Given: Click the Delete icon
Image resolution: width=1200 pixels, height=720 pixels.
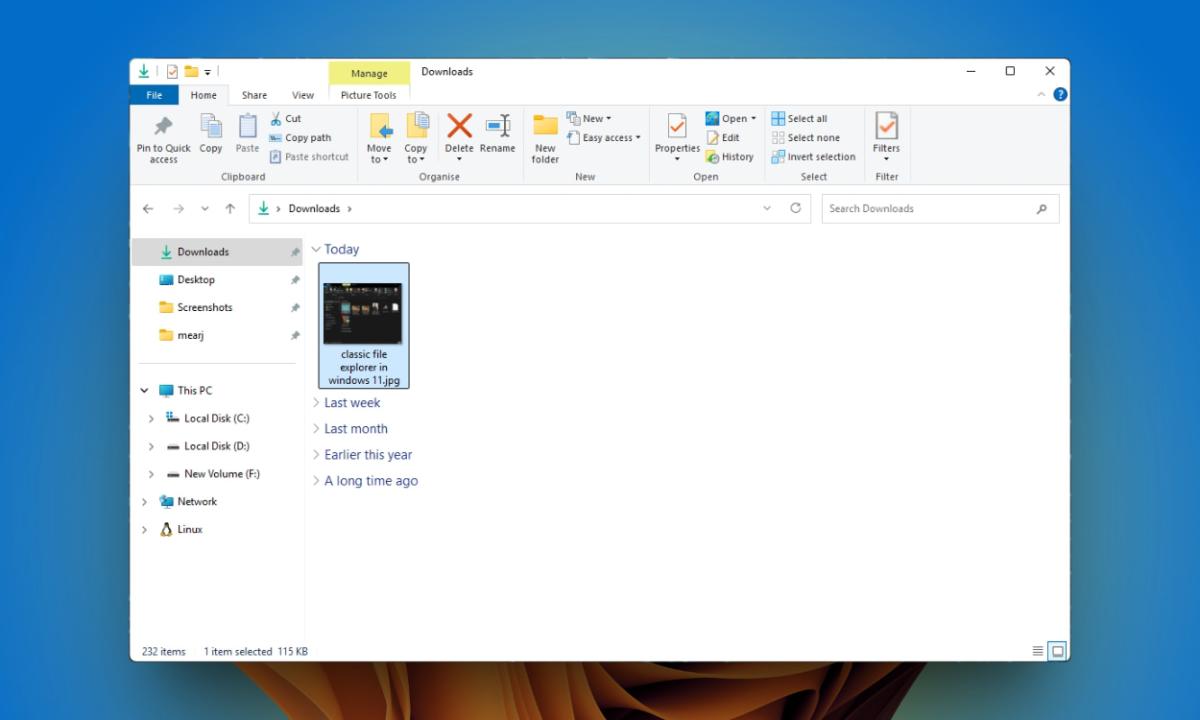Looking at the screenshot, I should pyautogui.click(x=459, y=135).
